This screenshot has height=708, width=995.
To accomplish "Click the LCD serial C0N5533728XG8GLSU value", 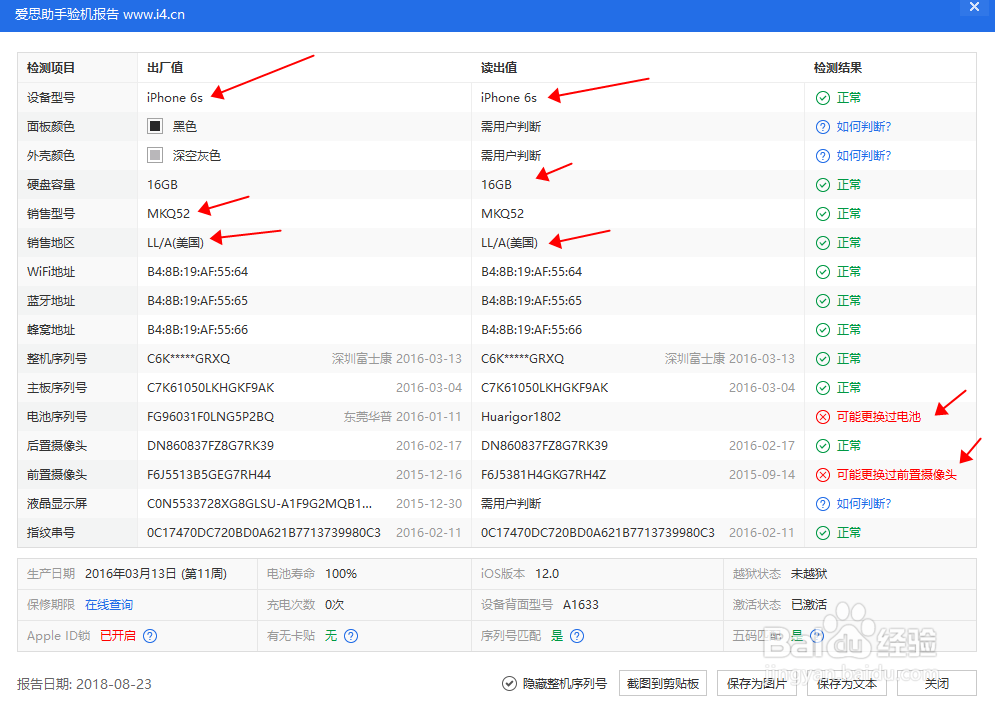I will point(260,504).
